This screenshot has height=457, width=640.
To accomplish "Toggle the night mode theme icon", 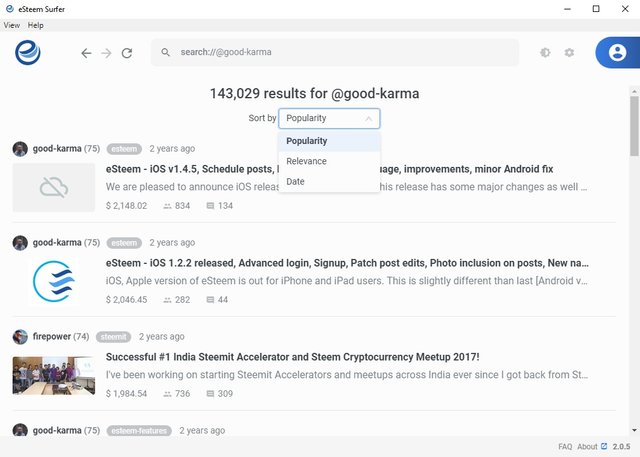I will (545, 52).
